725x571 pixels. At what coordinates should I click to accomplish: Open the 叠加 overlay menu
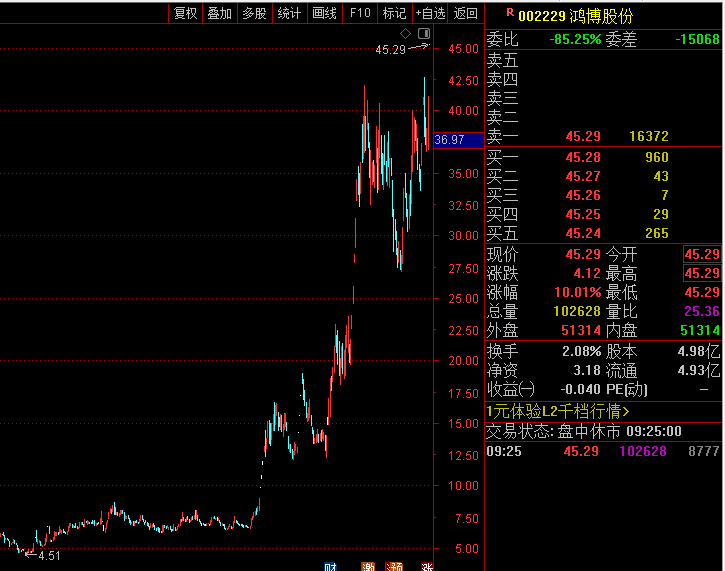pos(220,13)
